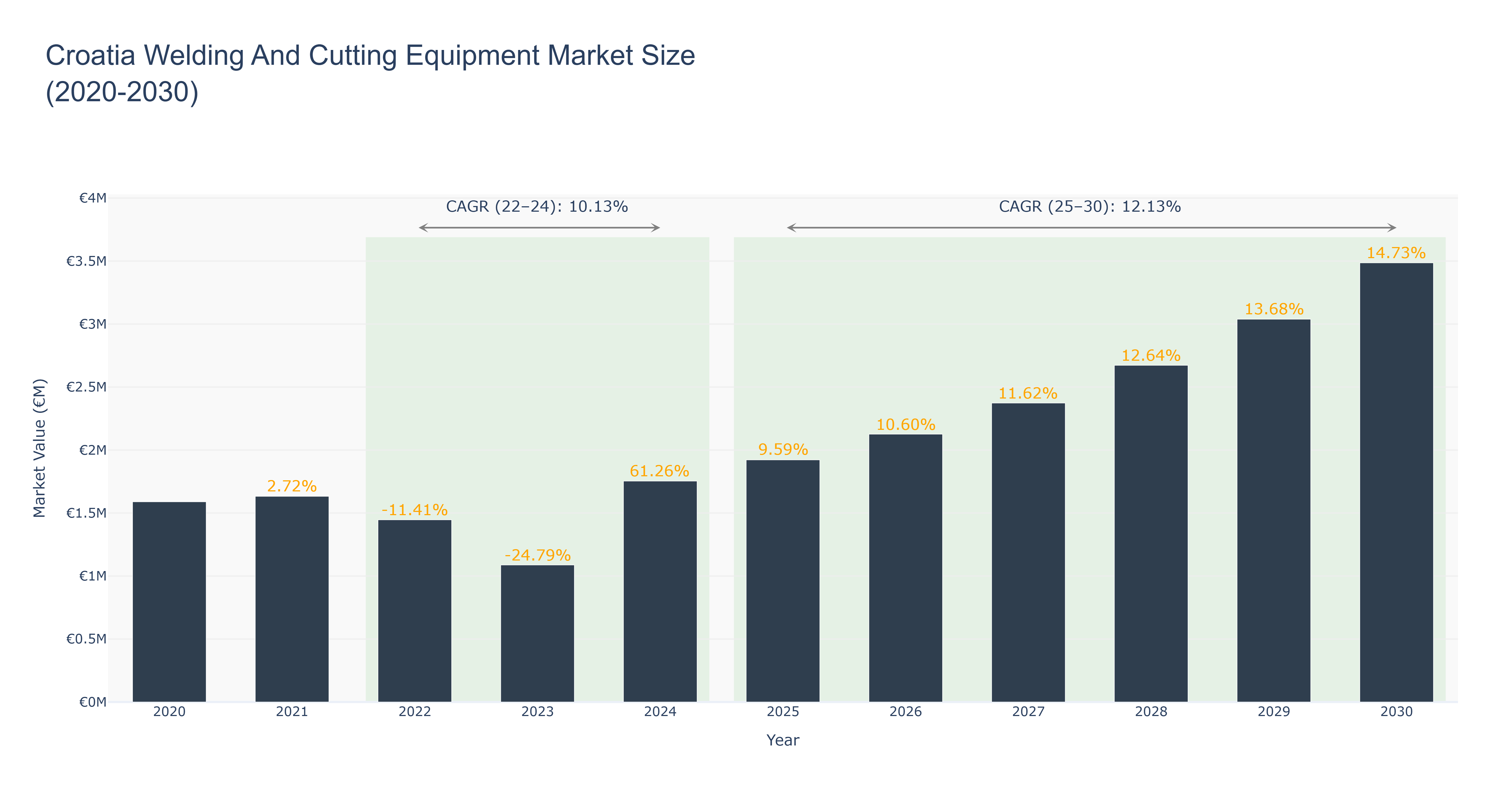This screenshot has height=810, width=1512.
Task: Click the Year x-axis title
Action: click(782, 740)
